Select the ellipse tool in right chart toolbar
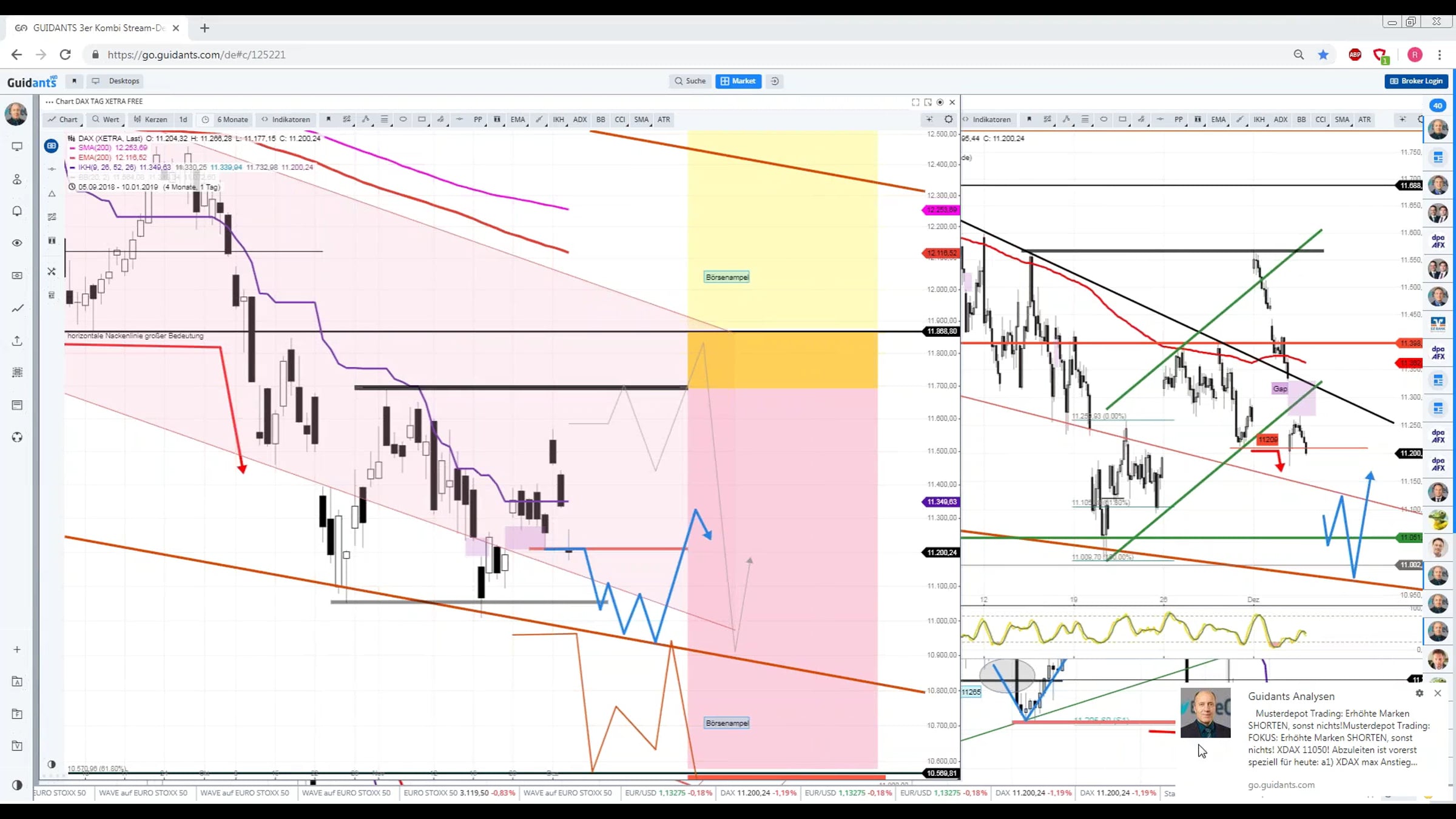Screen dimensions: 1456x819 [1104, 120]
